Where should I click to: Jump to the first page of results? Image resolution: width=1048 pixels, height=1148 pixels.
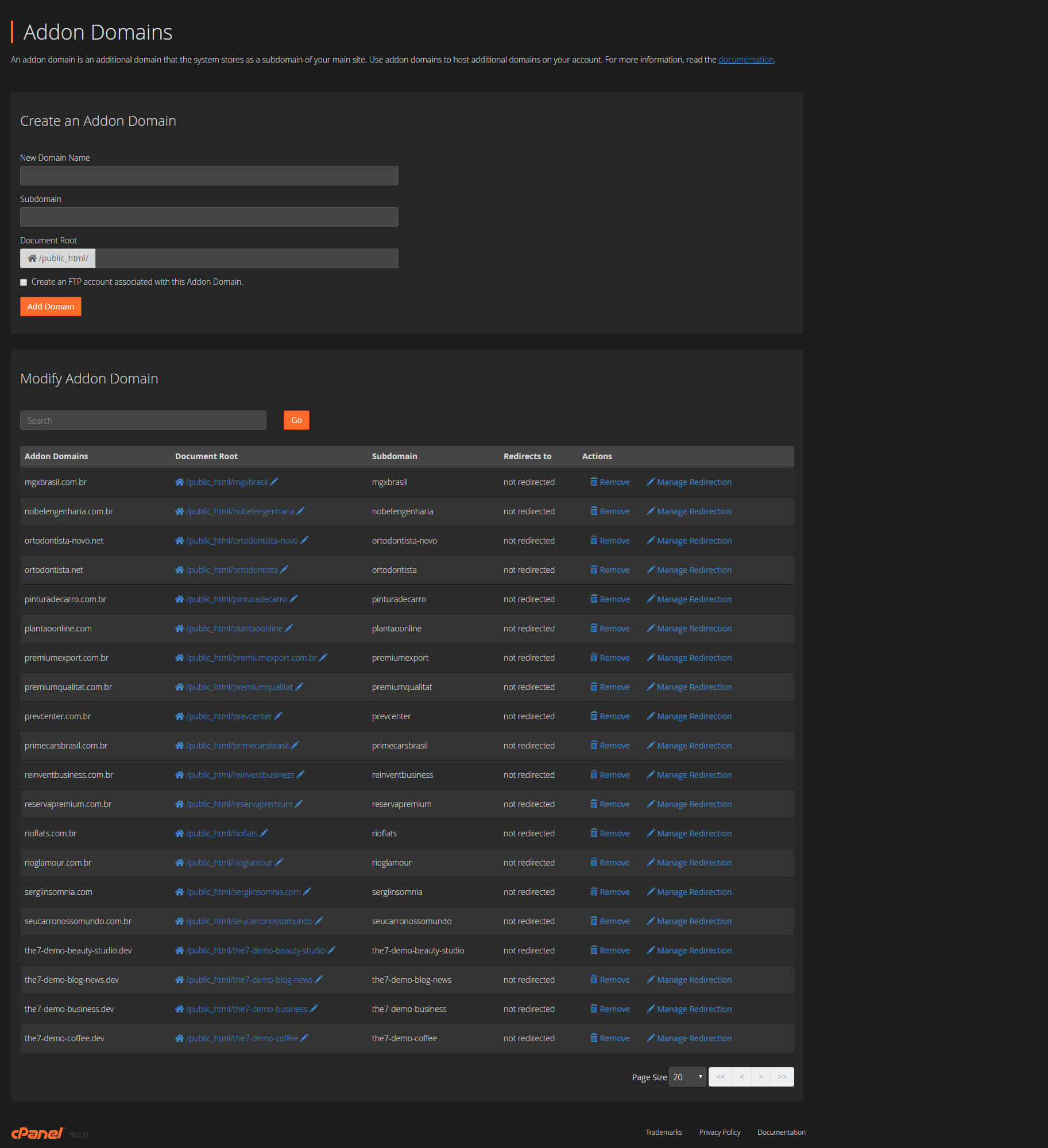pos(720,1077)
